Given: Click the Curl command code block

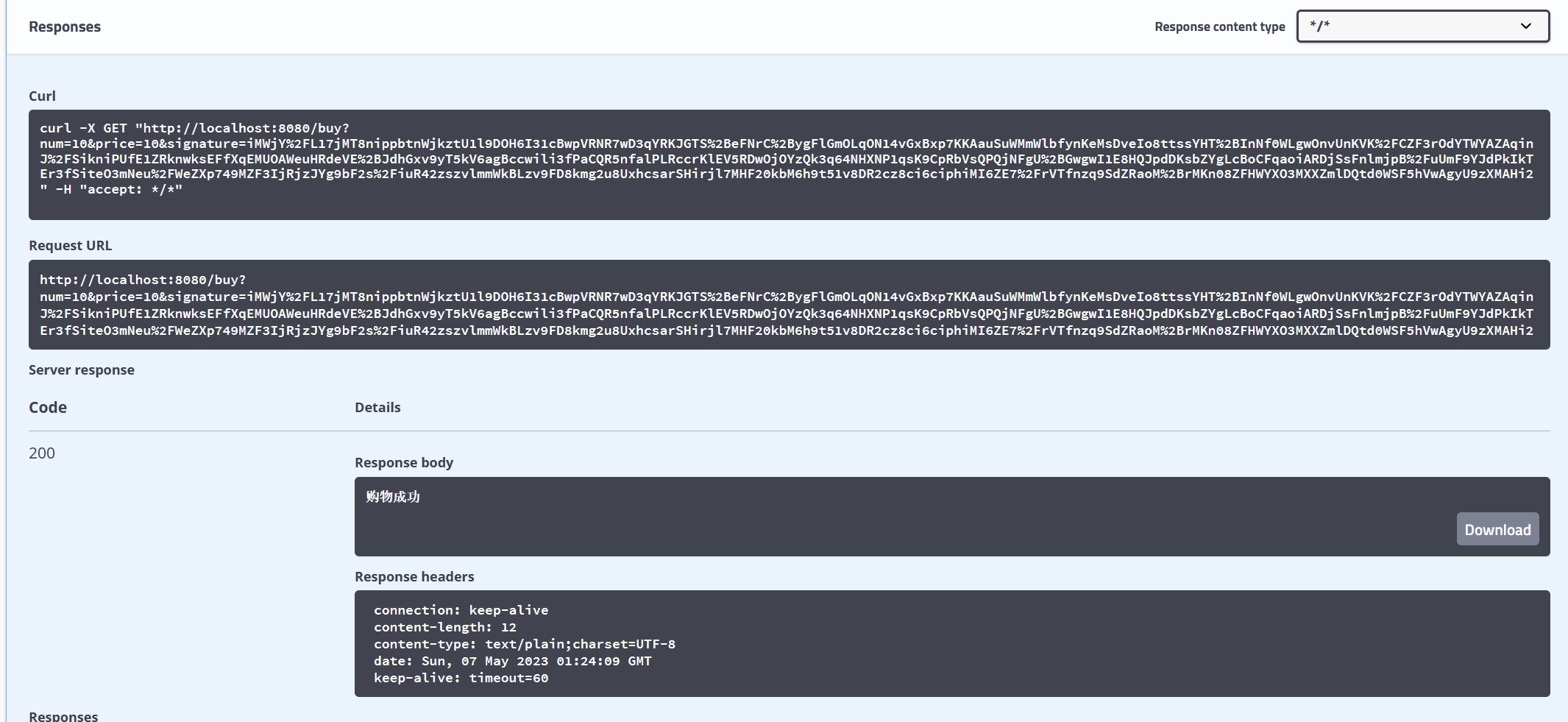Looking at the screenshot, I should pos(789,165).
